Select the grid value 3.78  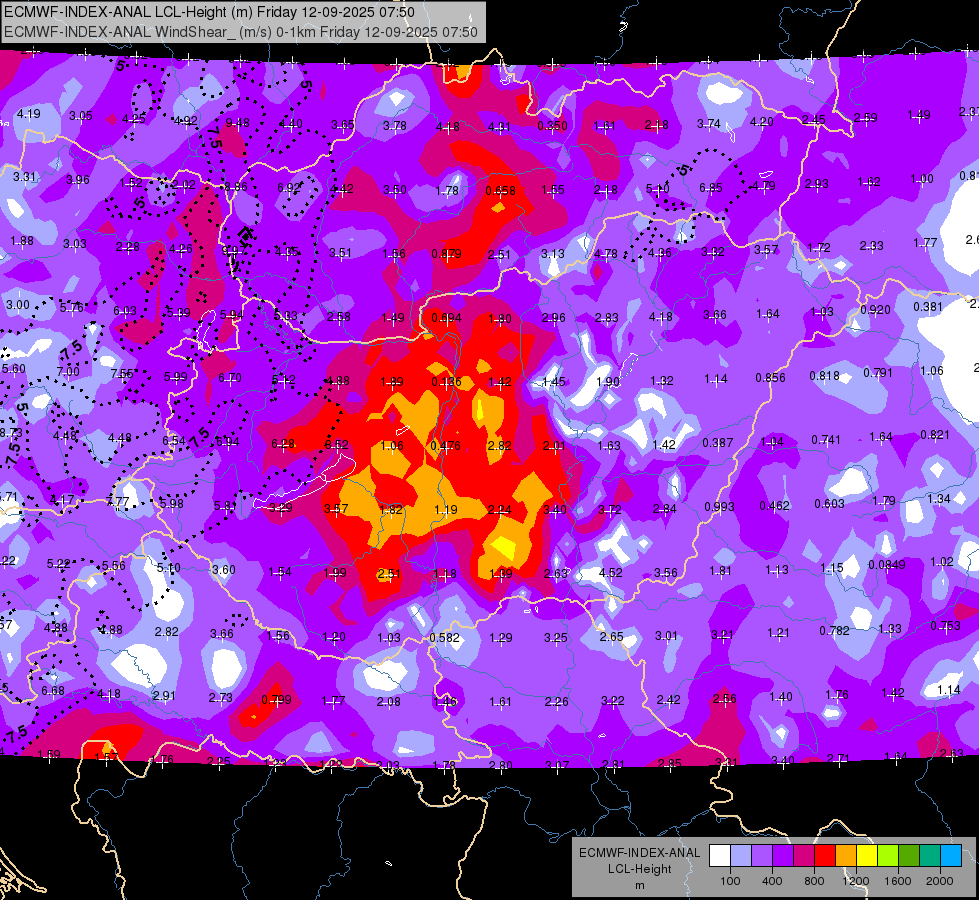395,126
